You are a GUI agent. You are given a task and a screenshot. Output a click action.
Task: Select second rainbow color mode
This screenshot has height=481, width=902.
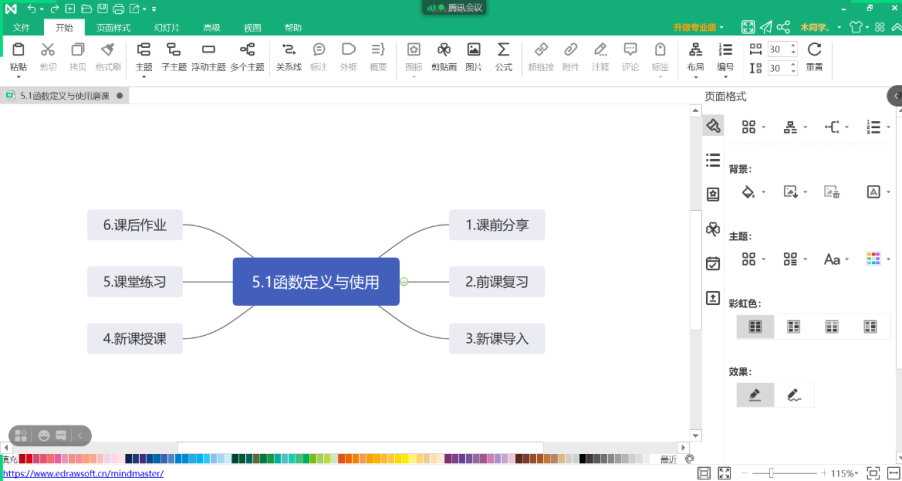pyautogui.click(x=793, y=327)
